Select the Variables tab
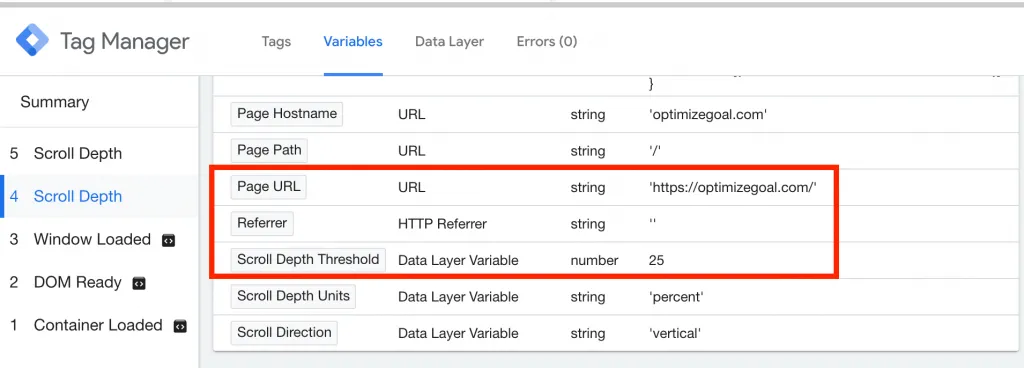Screen dimensions: 1024x368 click(353, 42)
